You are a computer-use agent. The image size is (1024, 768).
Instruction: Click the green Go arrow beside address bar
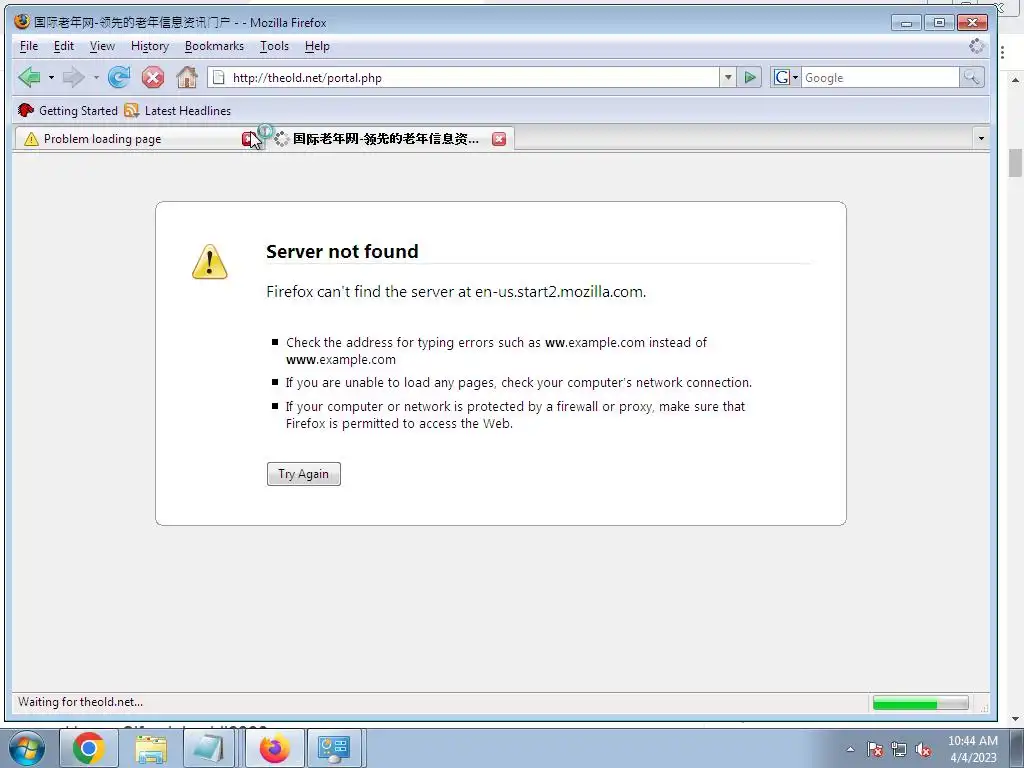[x=750, y=77]
